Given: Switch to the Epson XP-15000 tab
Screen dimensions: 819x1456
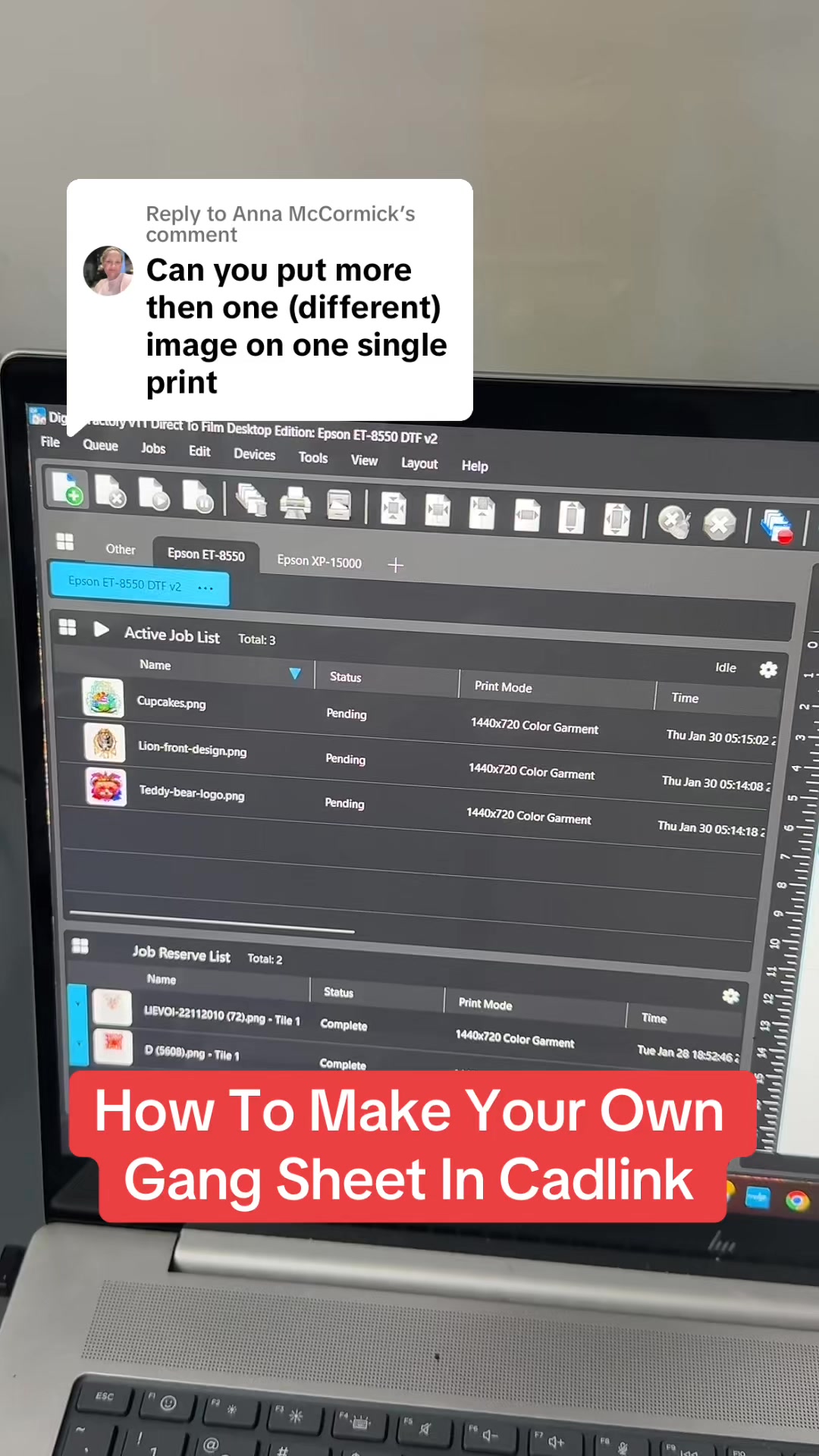Looking at the screenshot, I should coord(319,562).
